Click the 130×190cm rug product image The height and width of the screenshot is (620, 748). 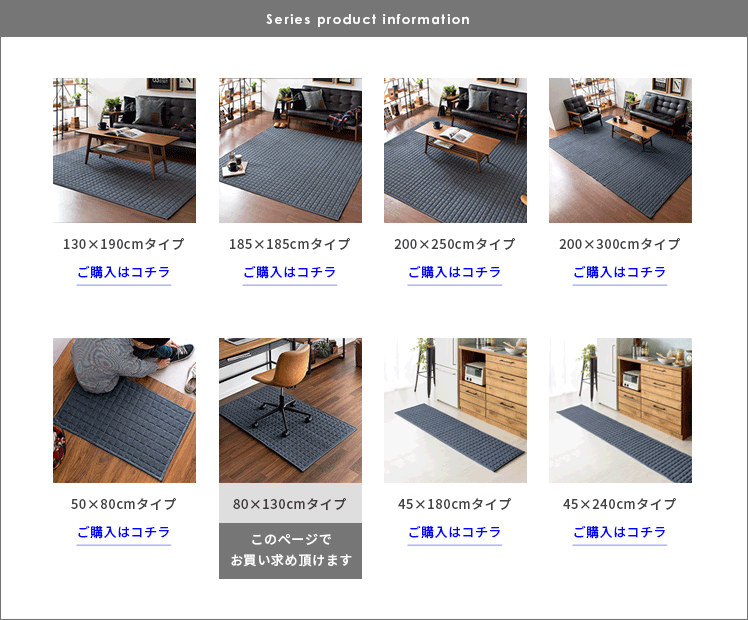[124, 150]
